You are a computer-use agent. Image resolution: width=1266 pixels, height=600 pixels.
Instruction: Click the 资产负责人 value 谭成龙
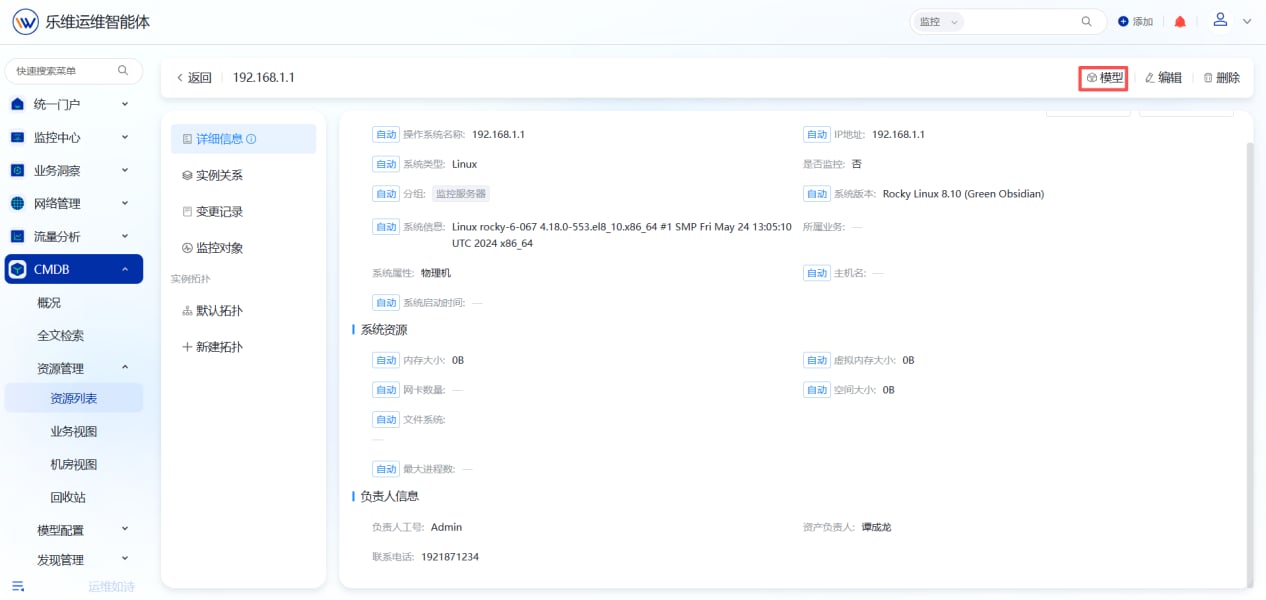[876, 527]
